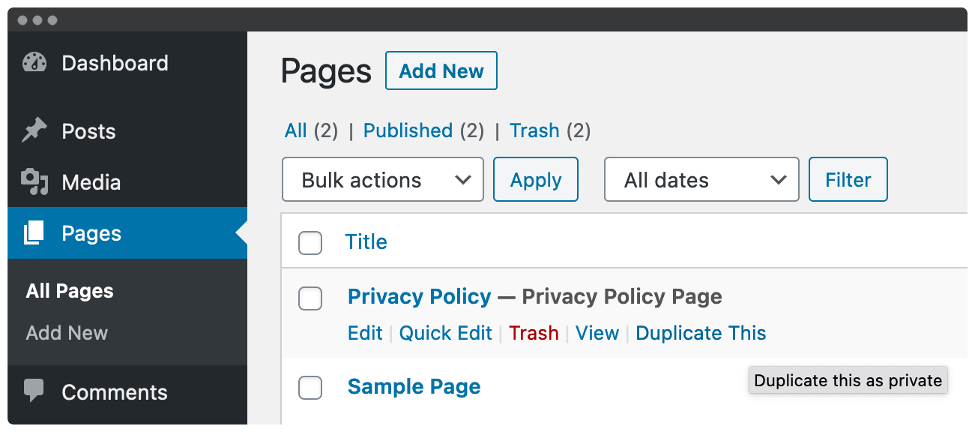
Task: Sort by the Title column header
Action: (x=366, y=242)
